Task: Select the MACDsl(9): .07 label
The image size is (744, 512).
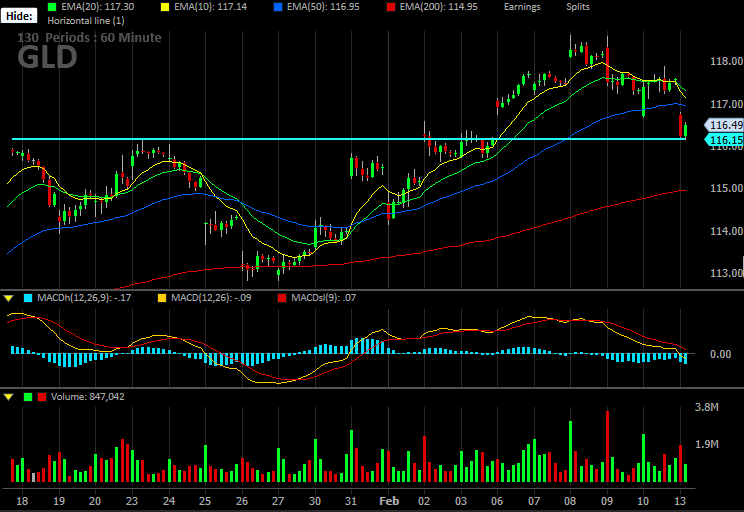Action: click(x=324, y=298)
